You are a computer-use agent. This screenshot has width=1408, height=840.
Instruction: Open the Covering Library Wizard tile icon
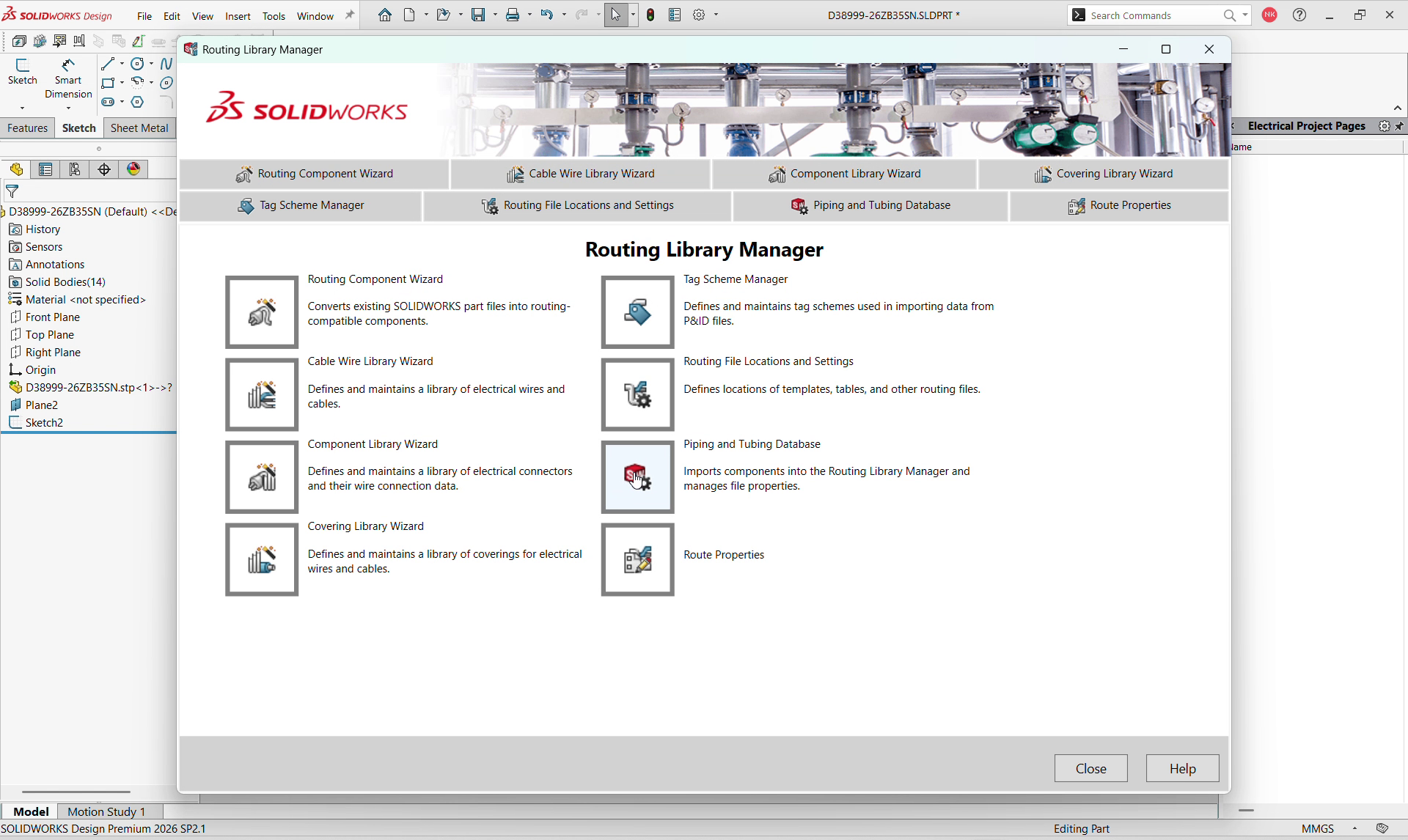click(262, 560)
